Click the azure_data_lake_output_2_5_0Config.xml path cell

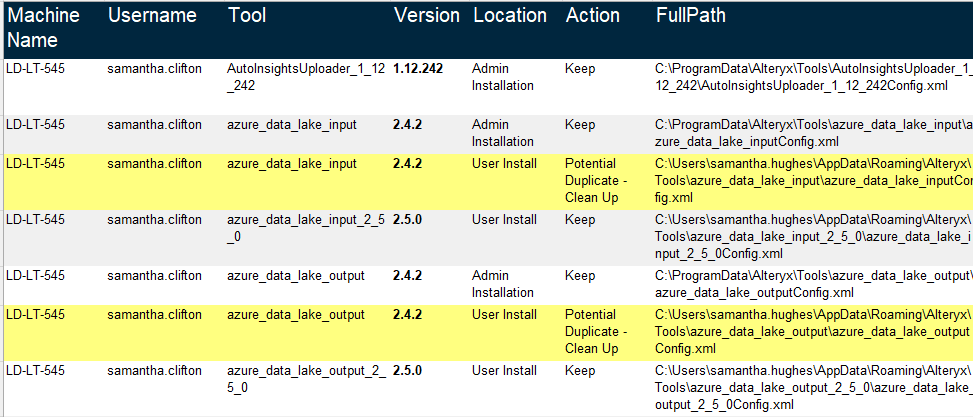814,388
